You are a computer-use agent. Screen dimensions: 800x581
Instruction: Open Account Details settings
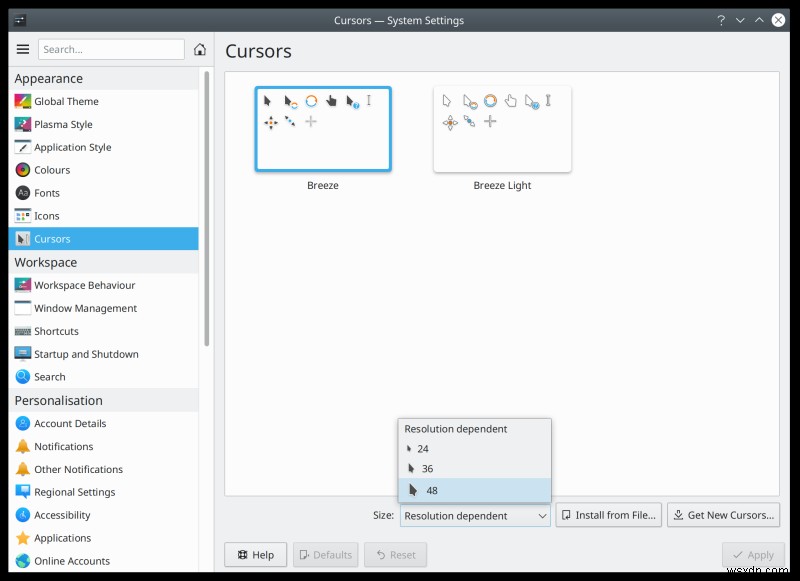(x=104, y=423)
